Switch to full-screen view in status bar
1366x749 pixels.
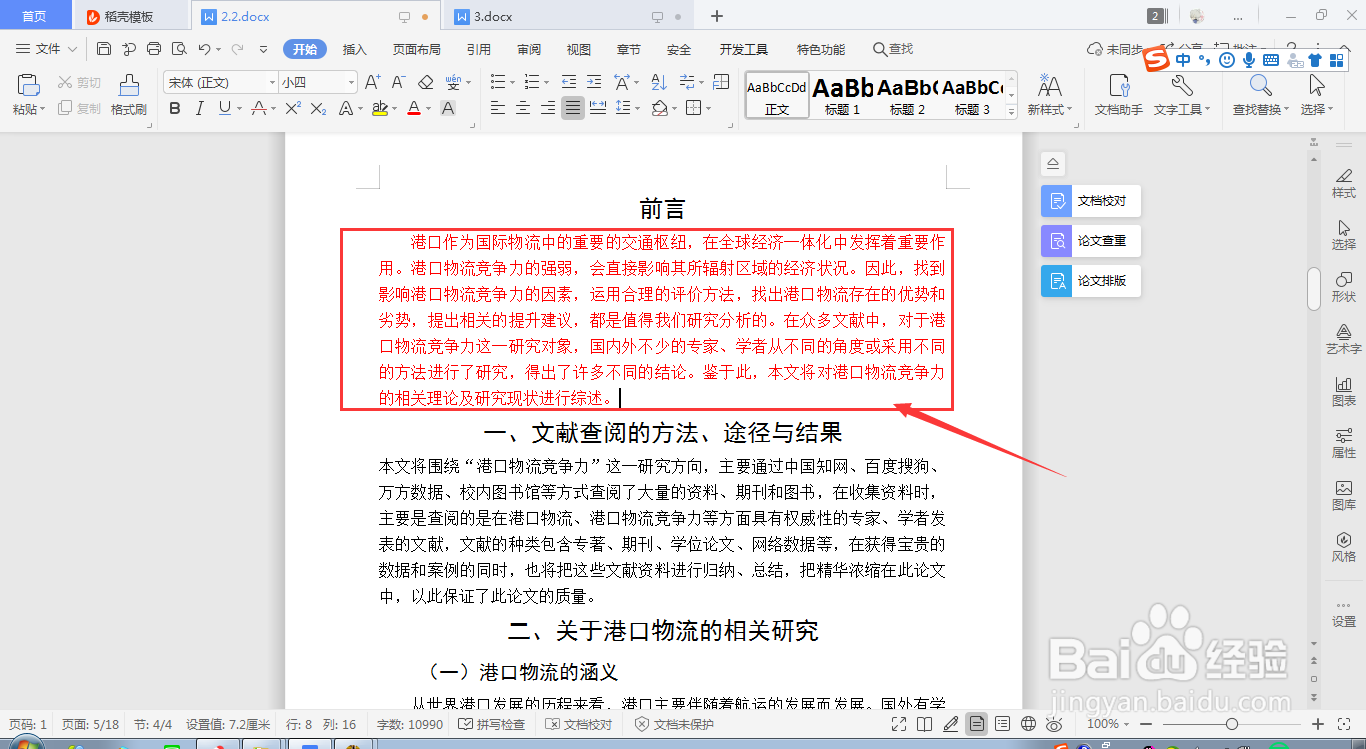coord(899,724)
